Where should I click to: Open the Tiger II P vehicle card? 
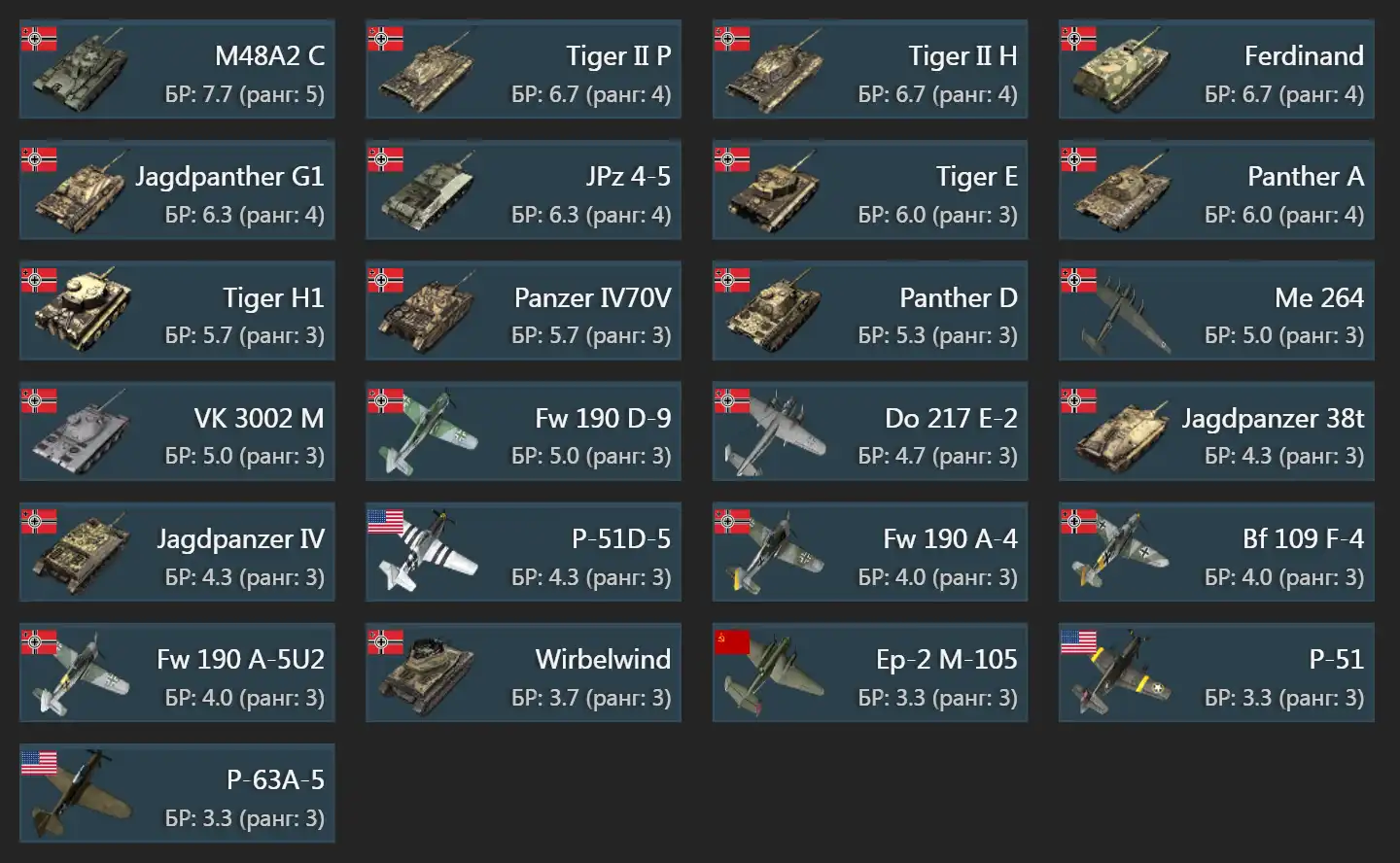point(523,70)
